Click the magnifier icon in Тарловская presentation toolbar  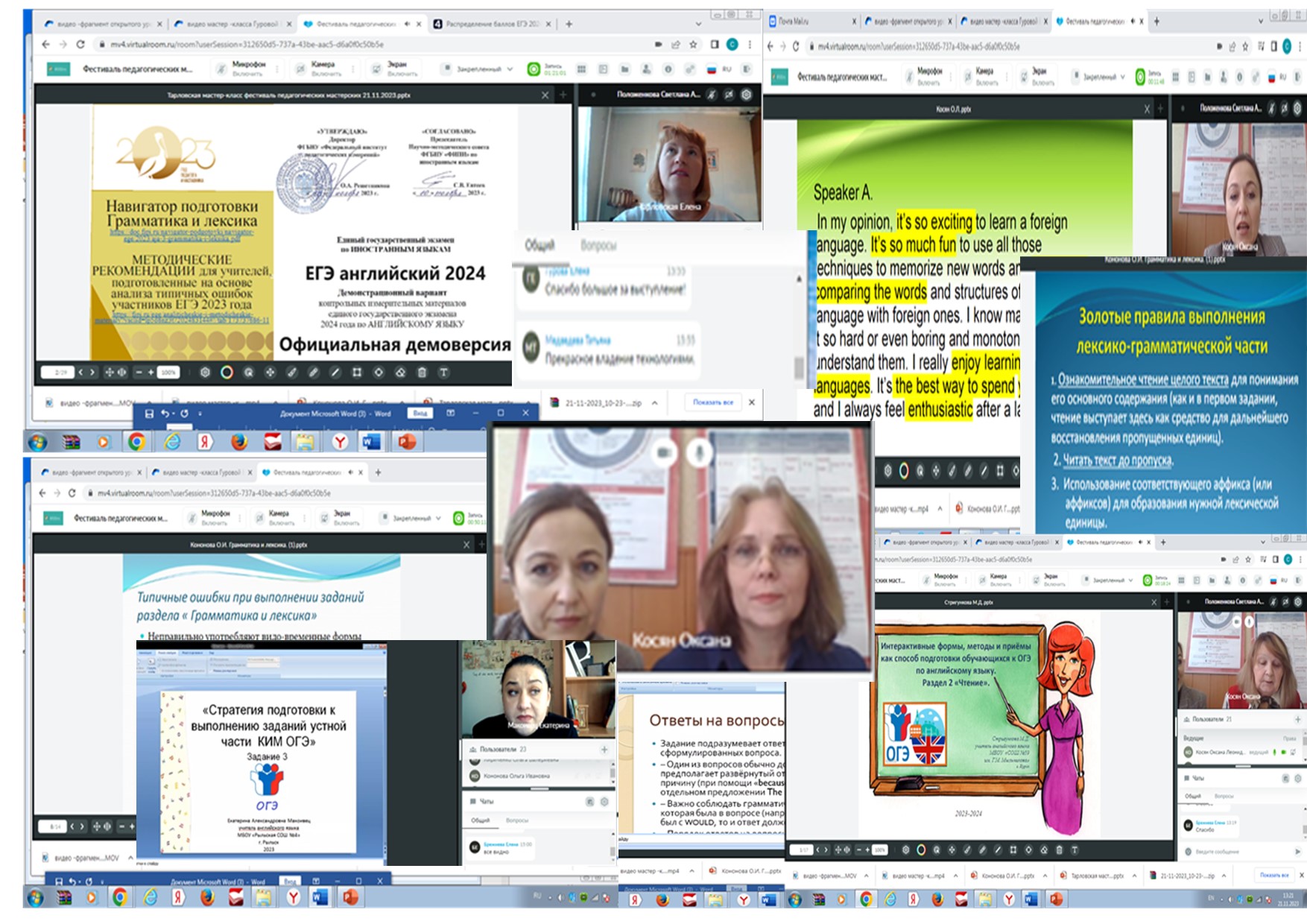click(248, 372)
